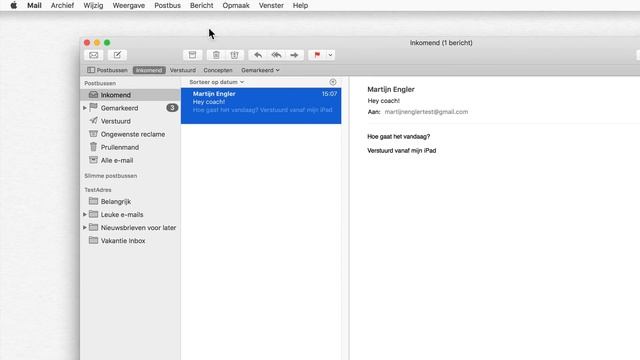Open Sorteer op datum dropdown
Screen dimensions: 640x360
coord(216,82)
